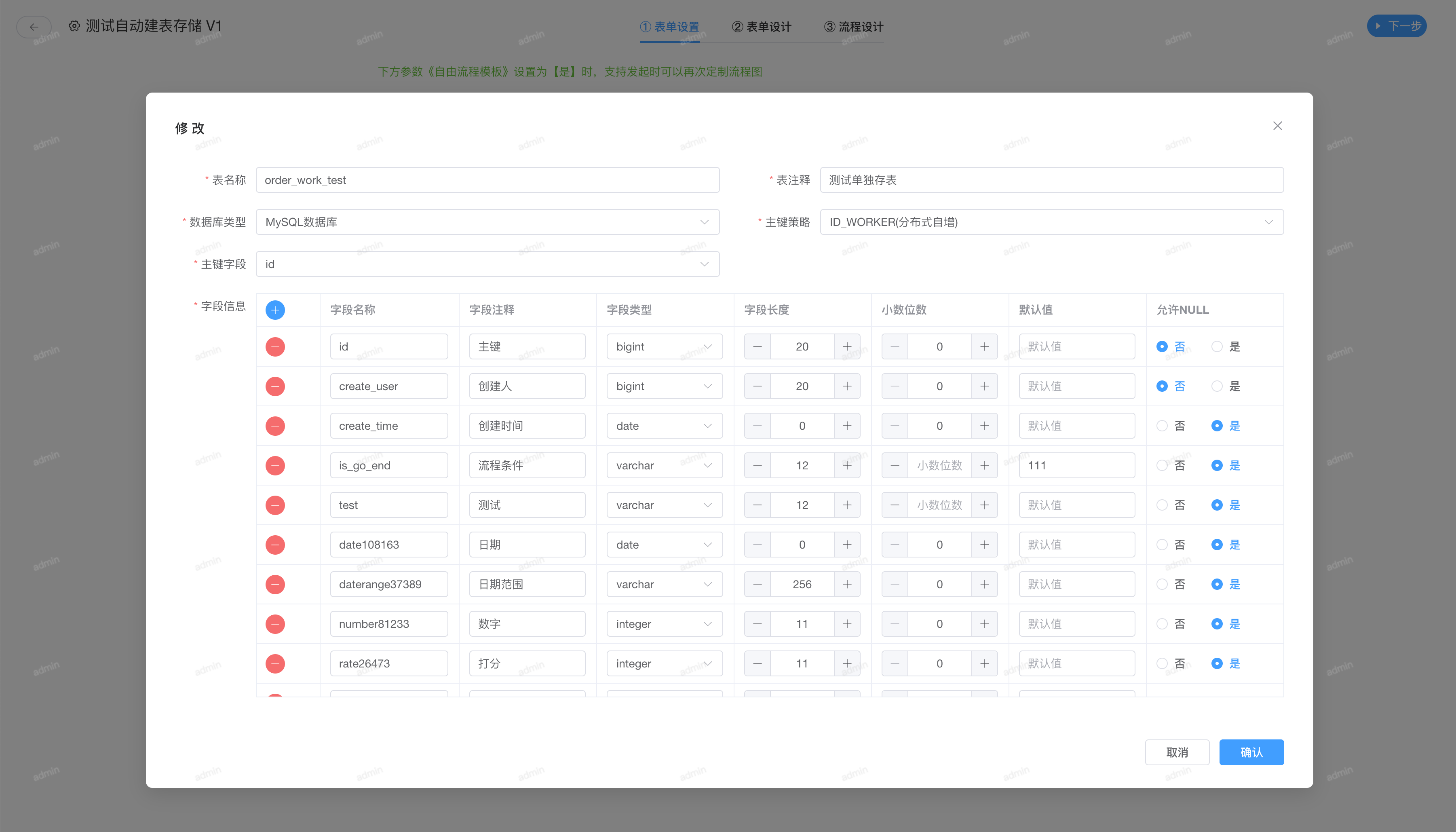1456x832 pixels.
Task: Select 否 for test field NULL option
Action: (1162, 505)
